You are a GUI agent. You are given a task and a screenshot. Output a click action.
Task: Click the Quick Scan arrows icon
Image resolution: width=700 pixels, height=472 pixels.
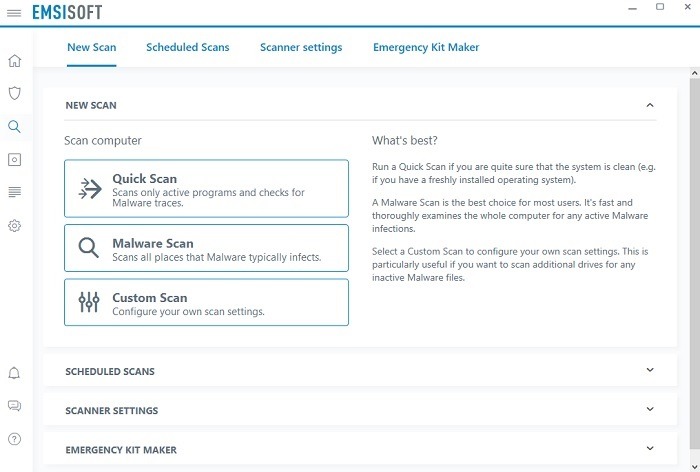coord(90,188)
